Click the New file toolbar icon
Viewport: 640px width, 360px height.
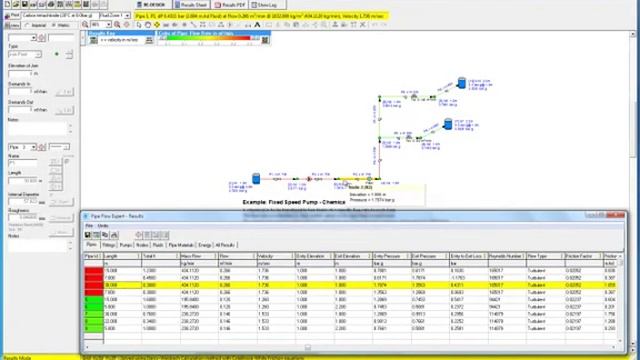[x=7, y=4]
